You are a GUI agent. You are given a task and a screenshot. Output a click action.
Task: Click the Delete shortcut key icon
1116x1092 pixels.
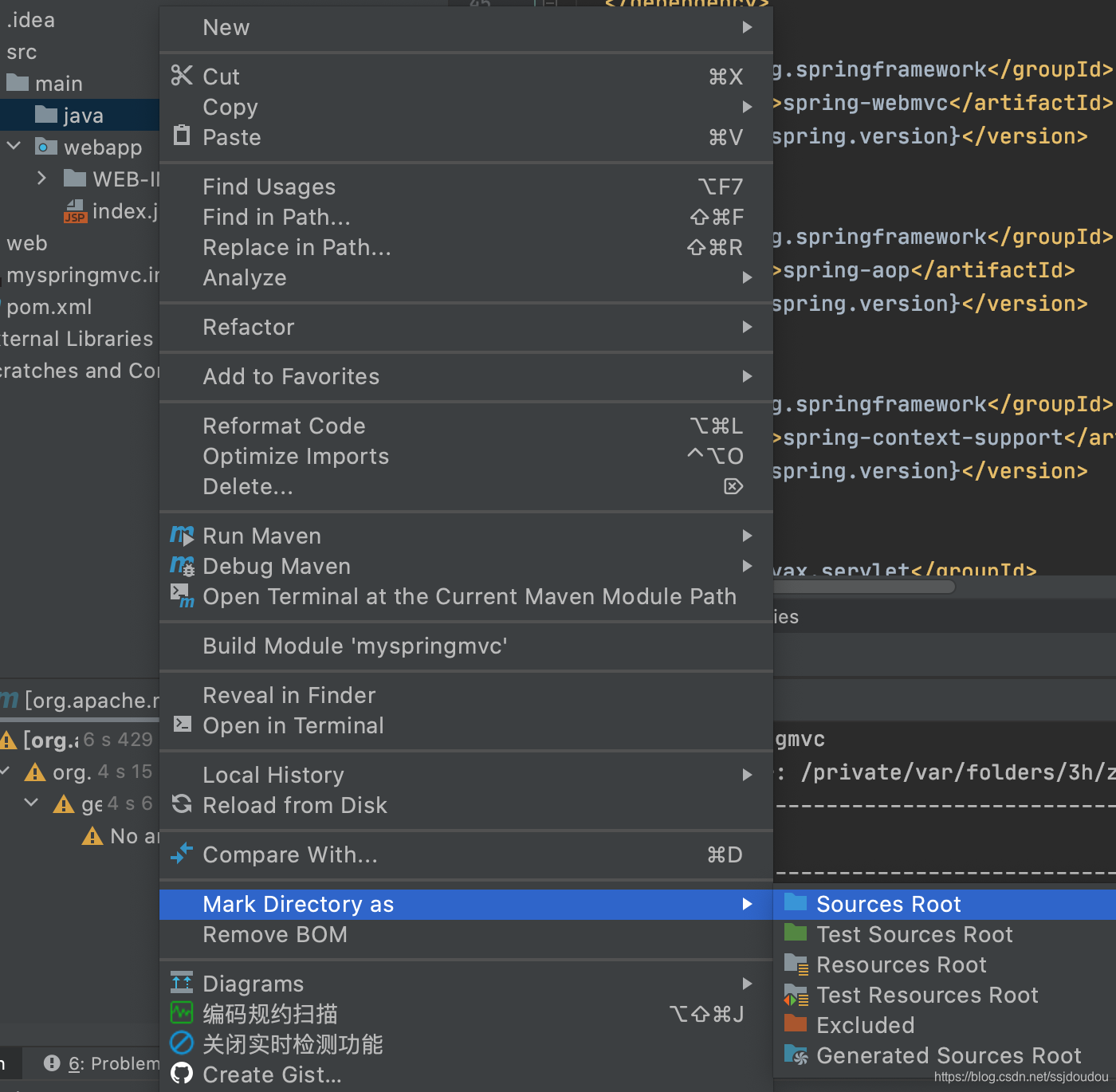(733, 486)
